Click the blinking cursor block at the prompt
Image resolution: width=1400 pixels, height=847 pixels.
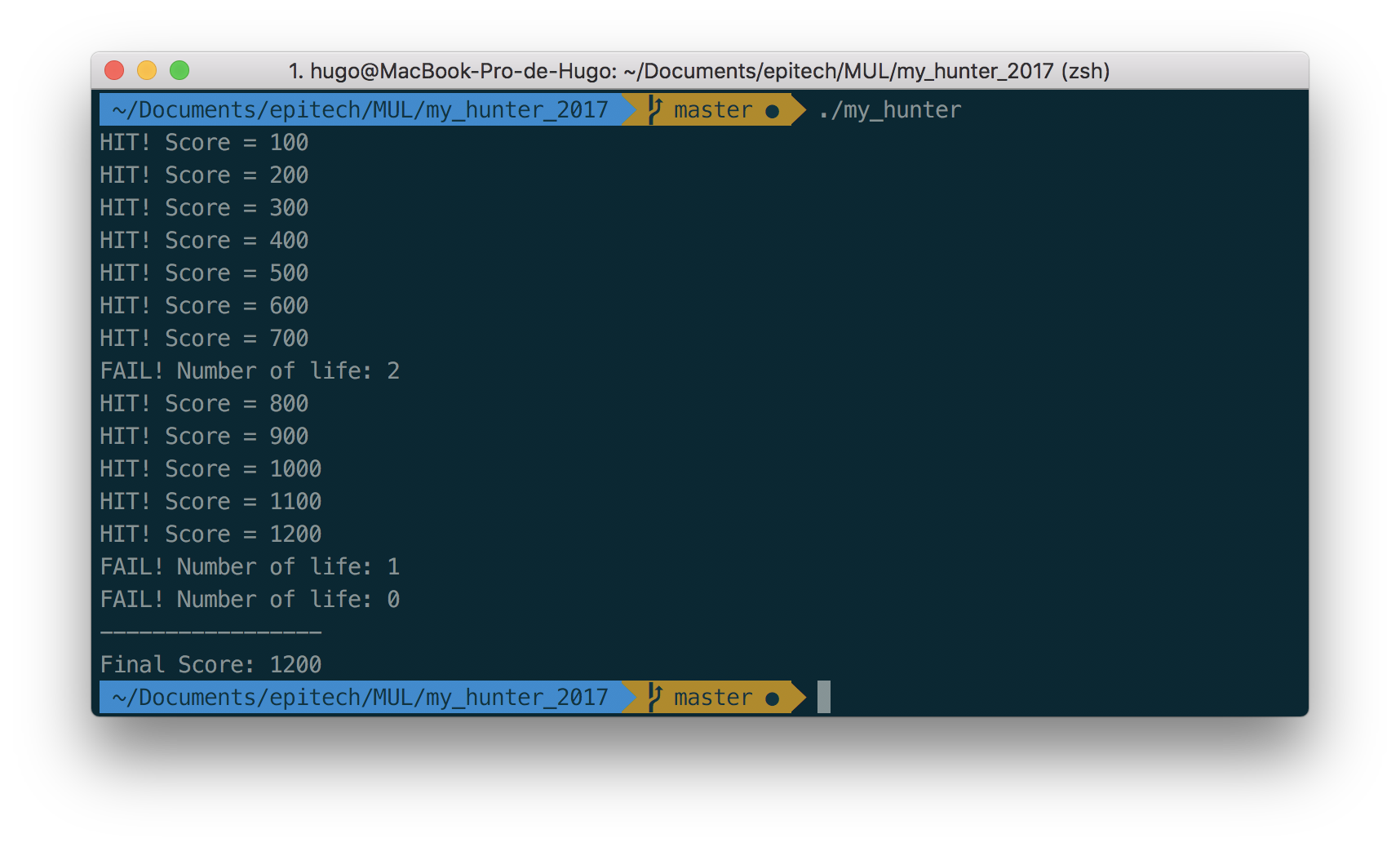(x=823, y=698)
